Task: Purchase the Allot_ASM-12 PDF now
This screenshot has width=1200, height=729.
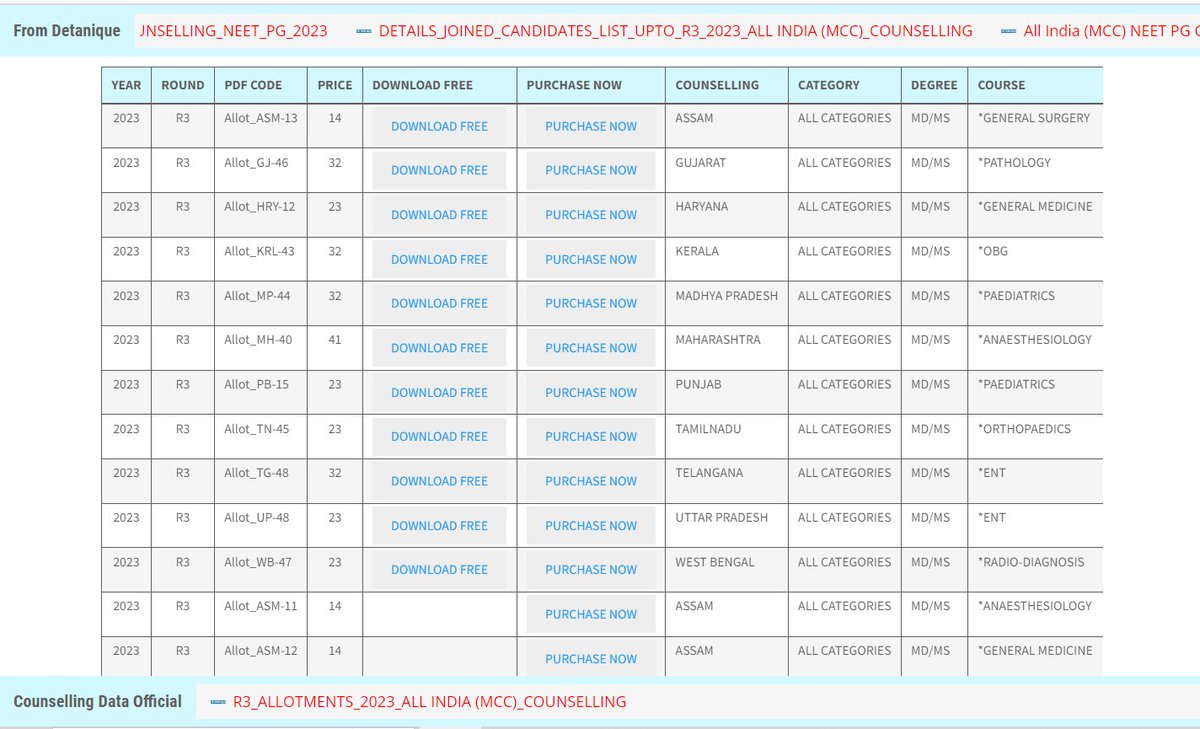Action: pyautogui.click(x=591, y=658)
